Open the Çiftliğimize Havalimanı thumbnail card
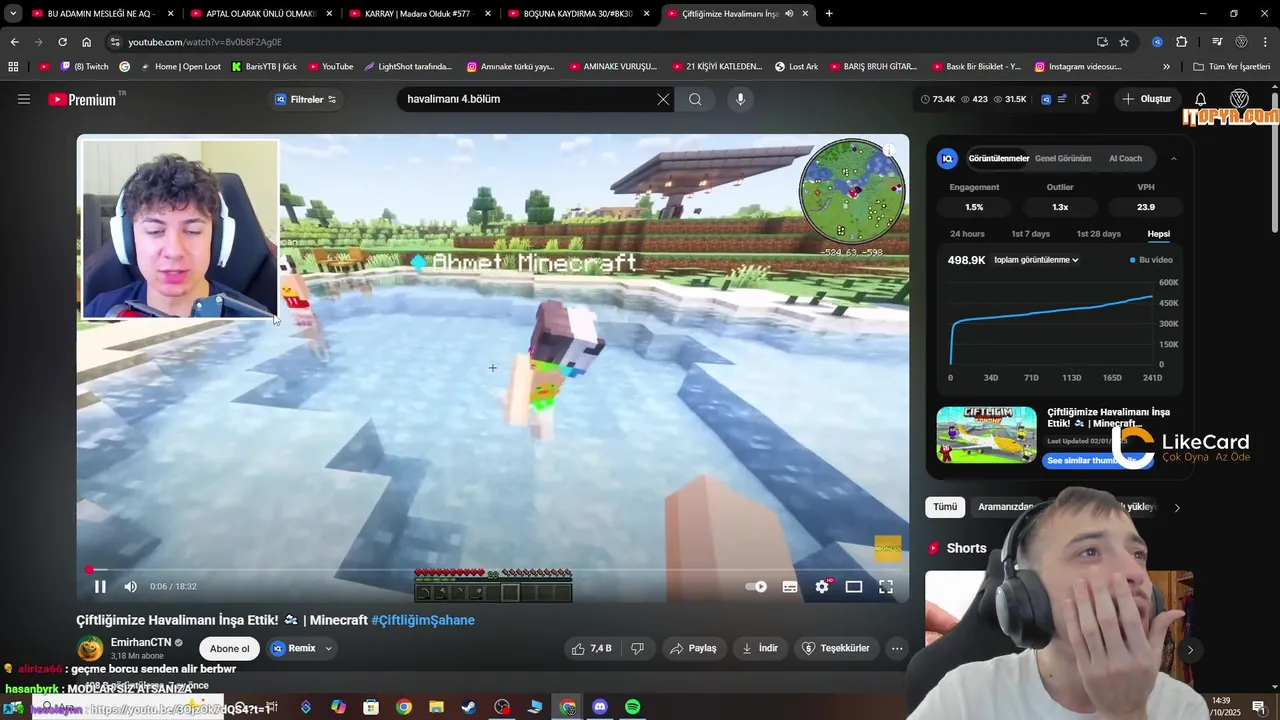This screenshot has height=720, width=1280. (x=986, y=434)
